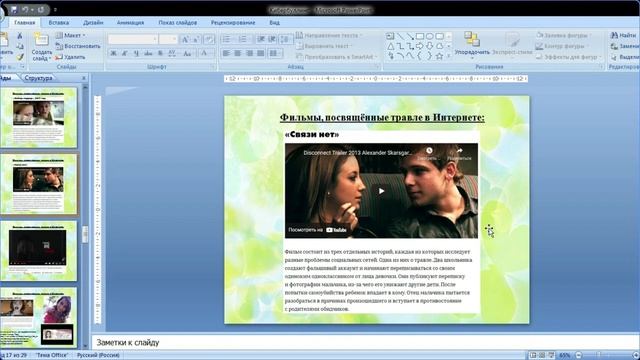Select the first slide thumbnail in the panel
This screenshot has height=360, width=640.
tap(38, 117)
